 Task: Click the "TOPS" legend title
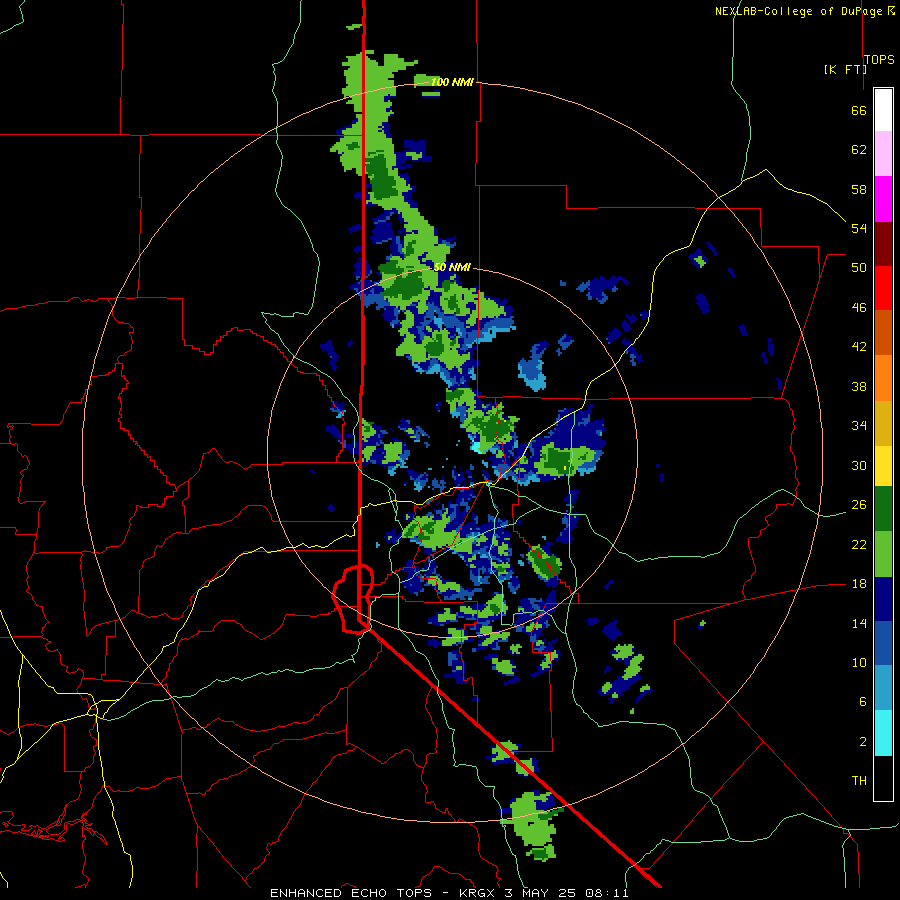click(x=879, y=59)
